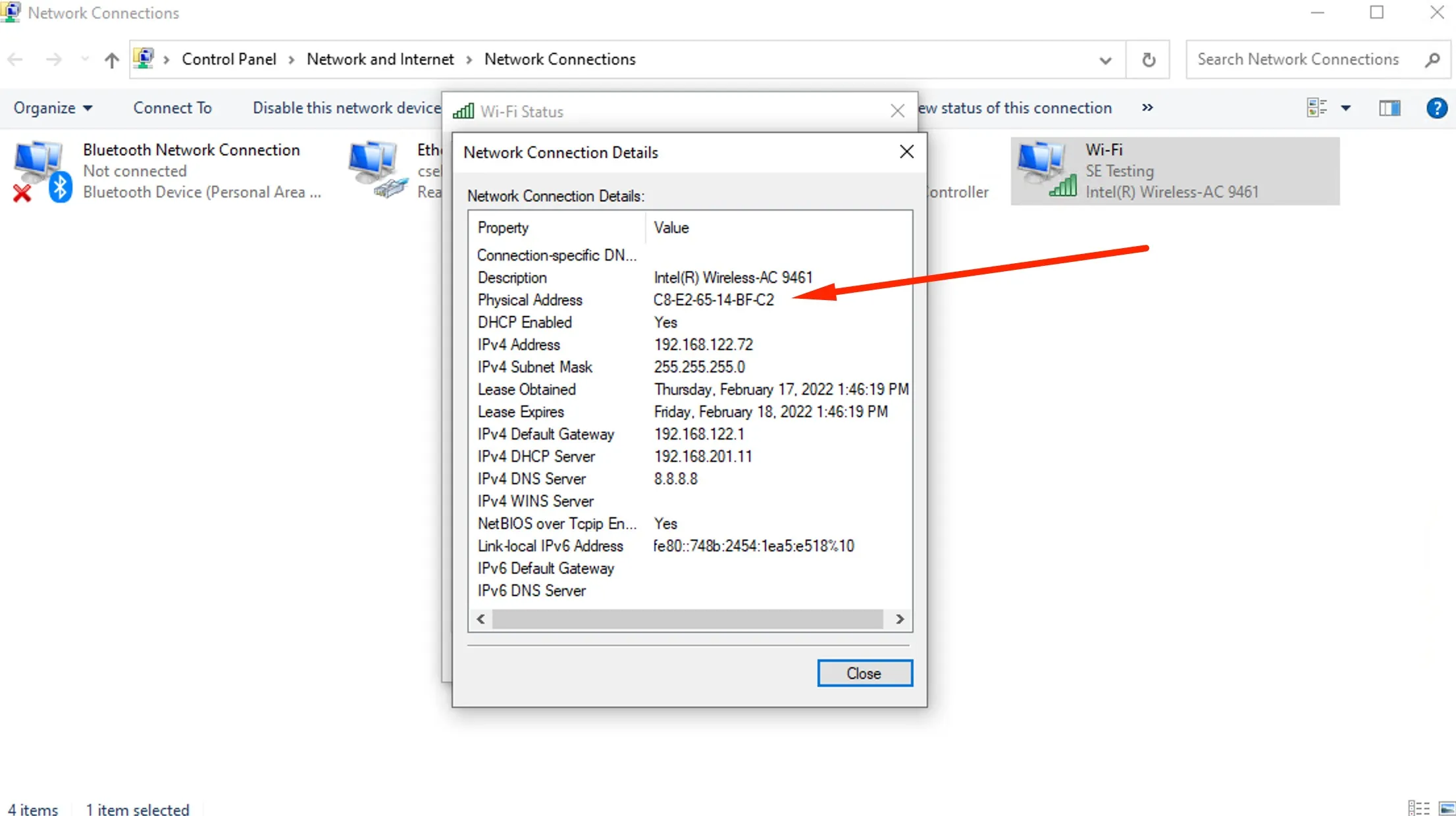1456x816 pixels.
Task: Select the Ethernet adapter icon
Action: pos(377,170)
